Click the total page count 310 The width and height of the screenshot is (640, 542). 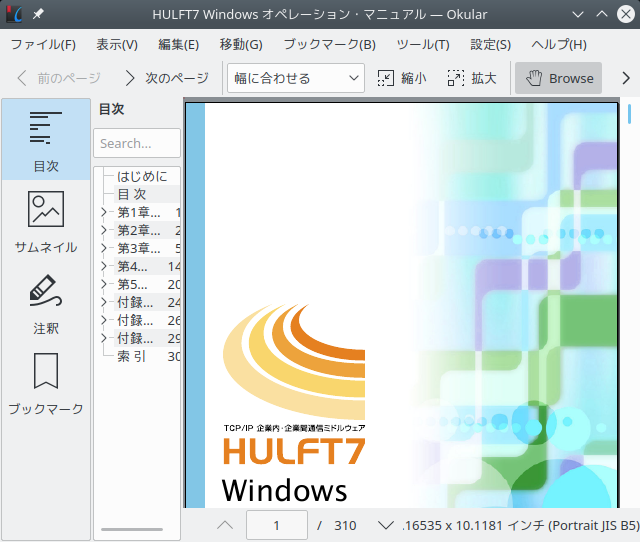pos(345,525)
